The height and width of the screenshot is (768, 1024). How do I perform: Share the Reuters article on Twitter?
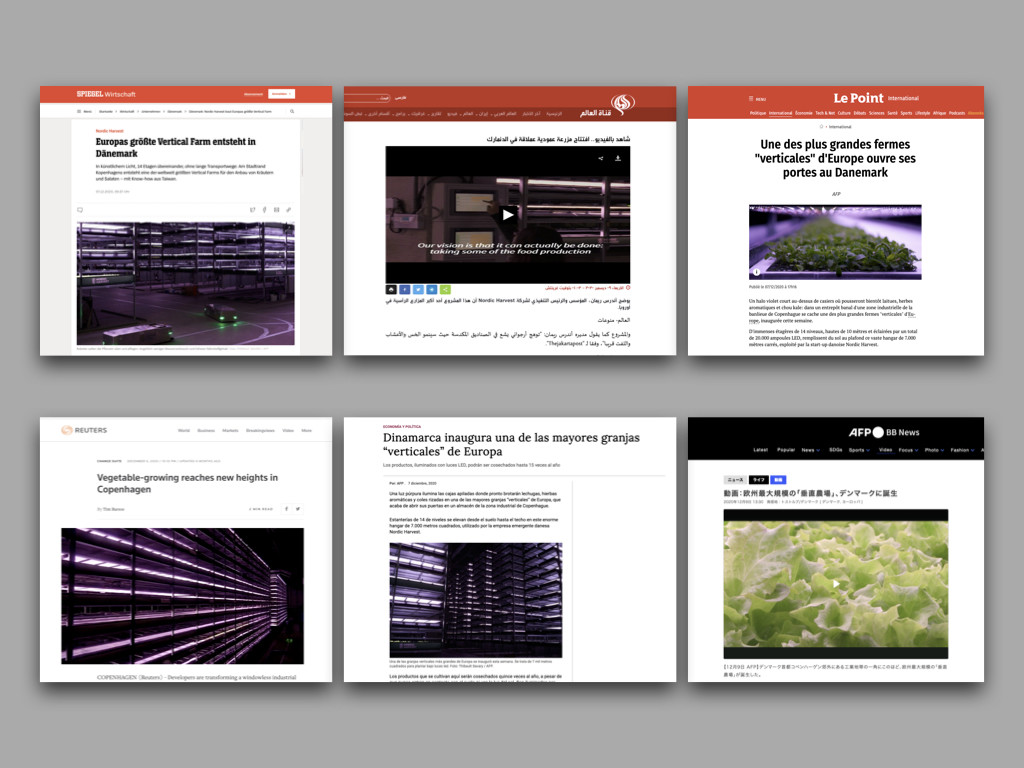297,509
